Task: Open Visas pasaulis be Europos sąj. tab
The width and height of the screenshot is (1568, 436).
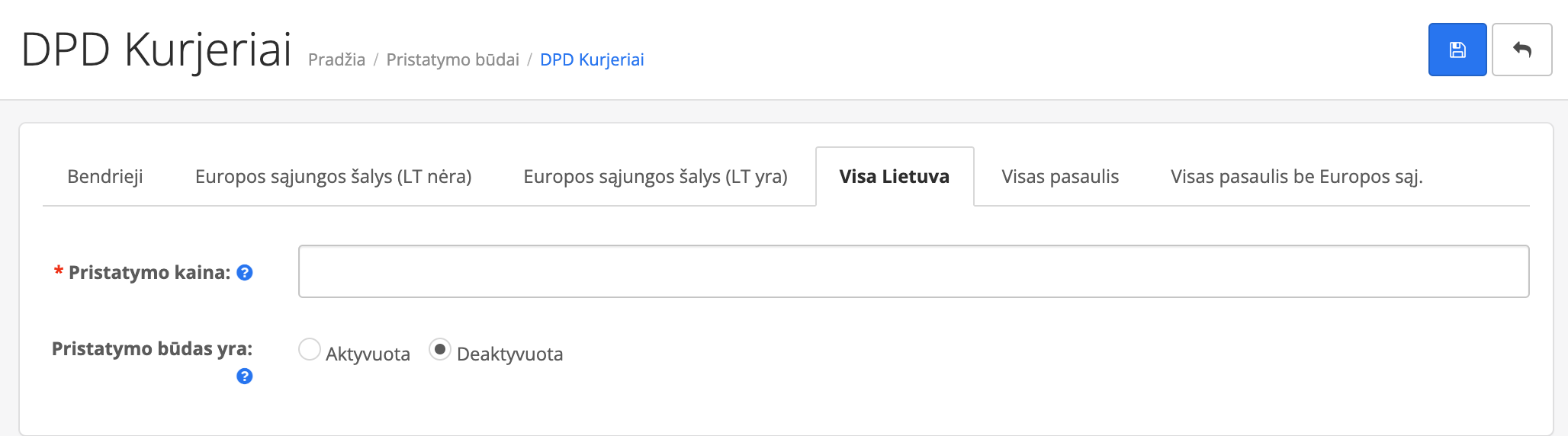Action: pos(1296,177)
